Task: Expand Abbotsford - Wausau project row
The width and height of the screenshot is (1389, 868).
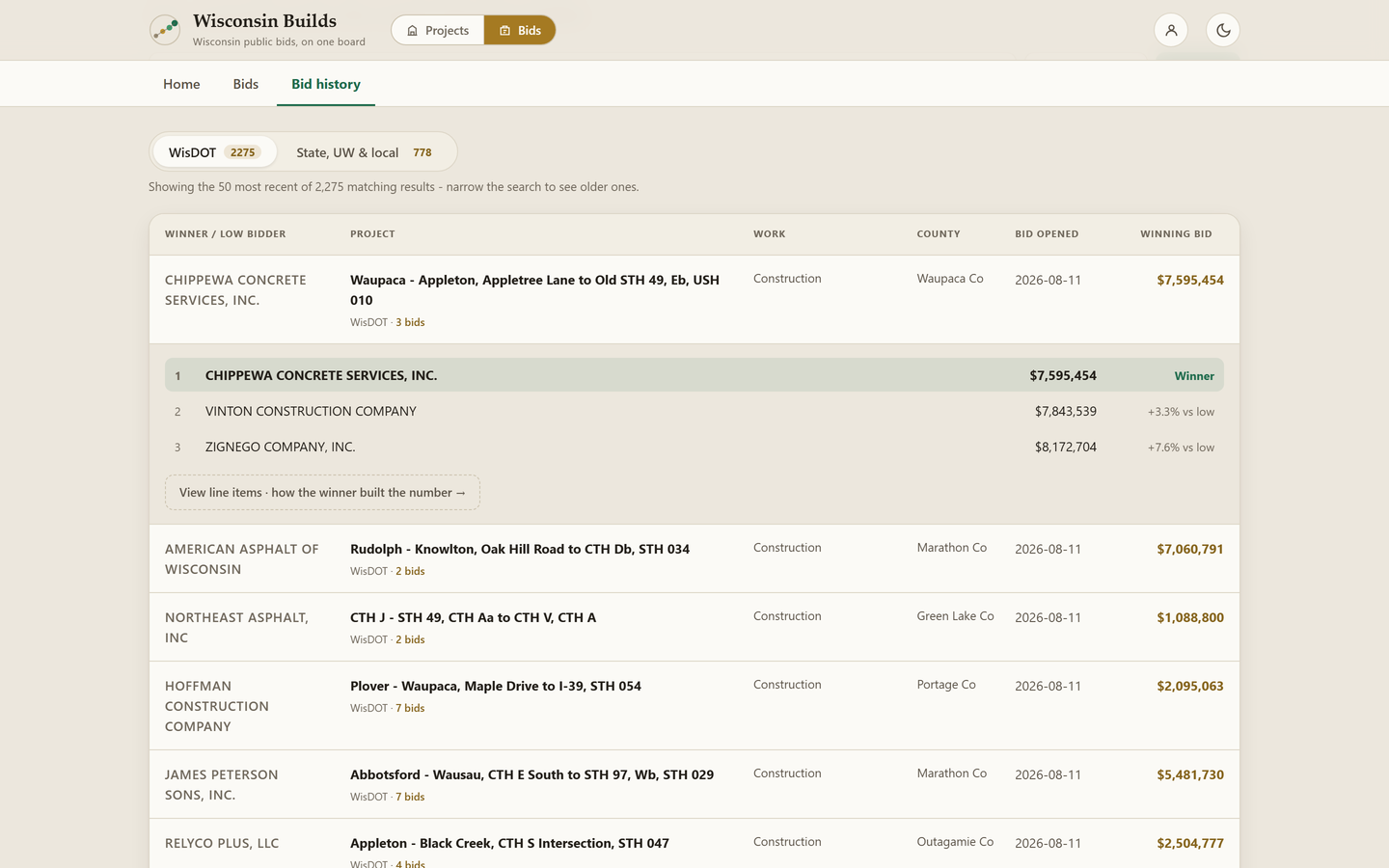Action: click(694, 785)
